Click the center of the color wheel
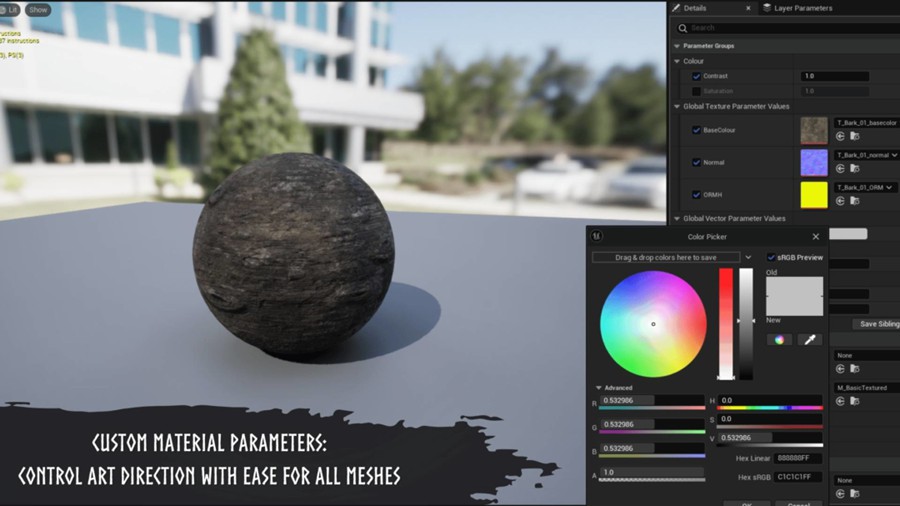Viewport: 900px width, 506px height. coord(653,324)
